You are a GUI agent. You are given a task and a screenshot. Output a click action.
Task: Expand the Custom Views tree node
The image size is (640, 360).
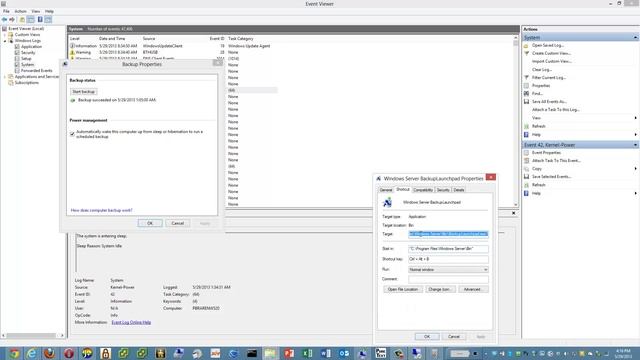[5, 35]
